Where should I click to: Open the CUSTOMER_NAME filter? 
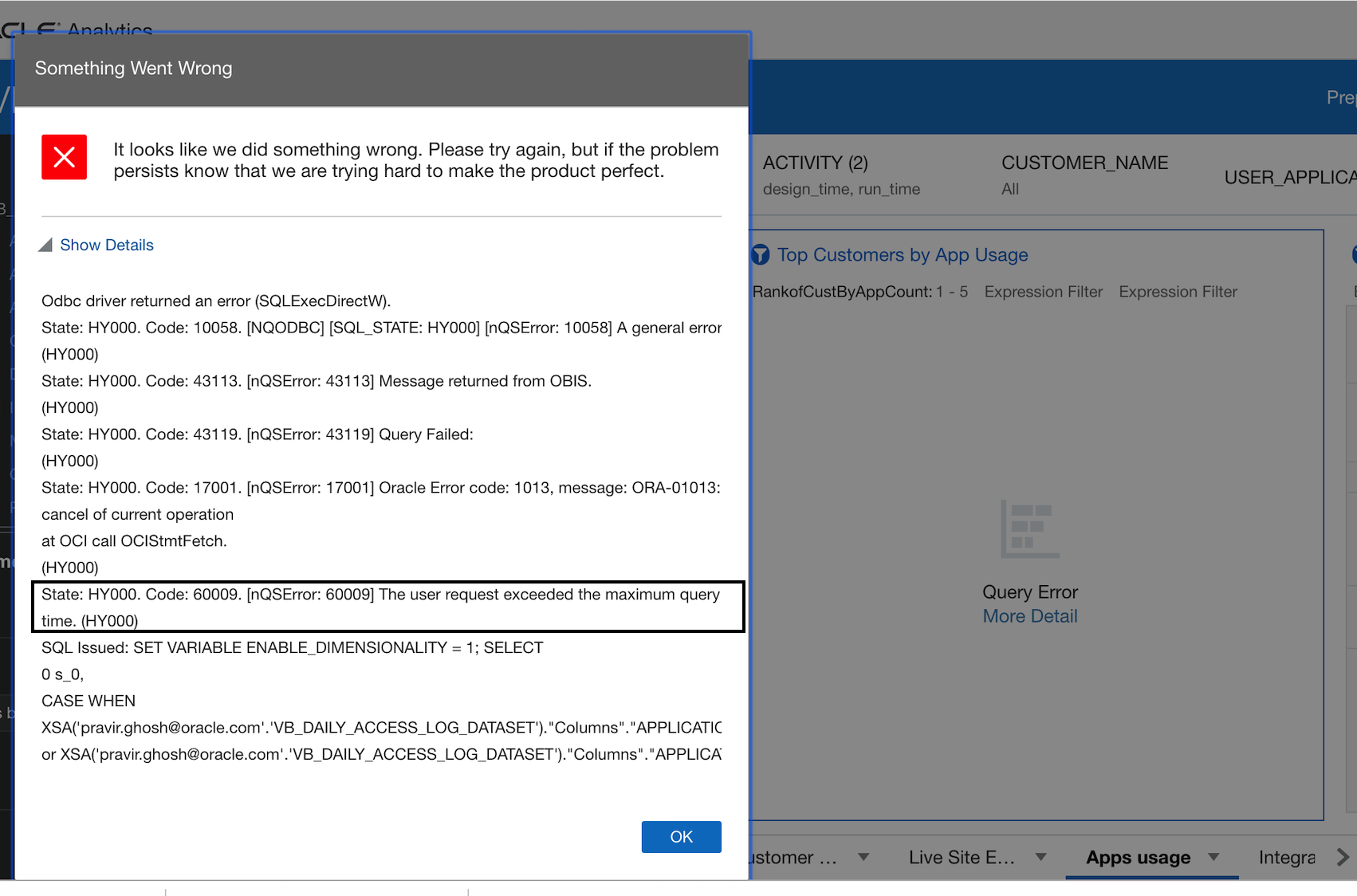1085,175
